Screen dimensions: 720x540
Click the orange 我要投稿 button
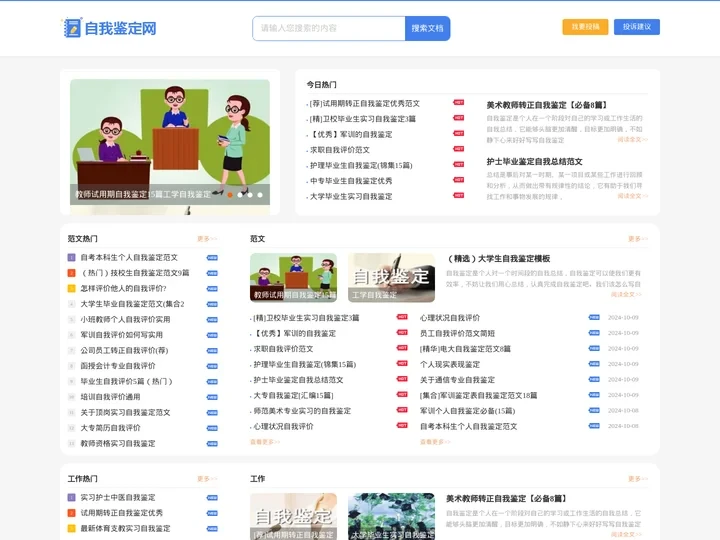coord(585,27)
